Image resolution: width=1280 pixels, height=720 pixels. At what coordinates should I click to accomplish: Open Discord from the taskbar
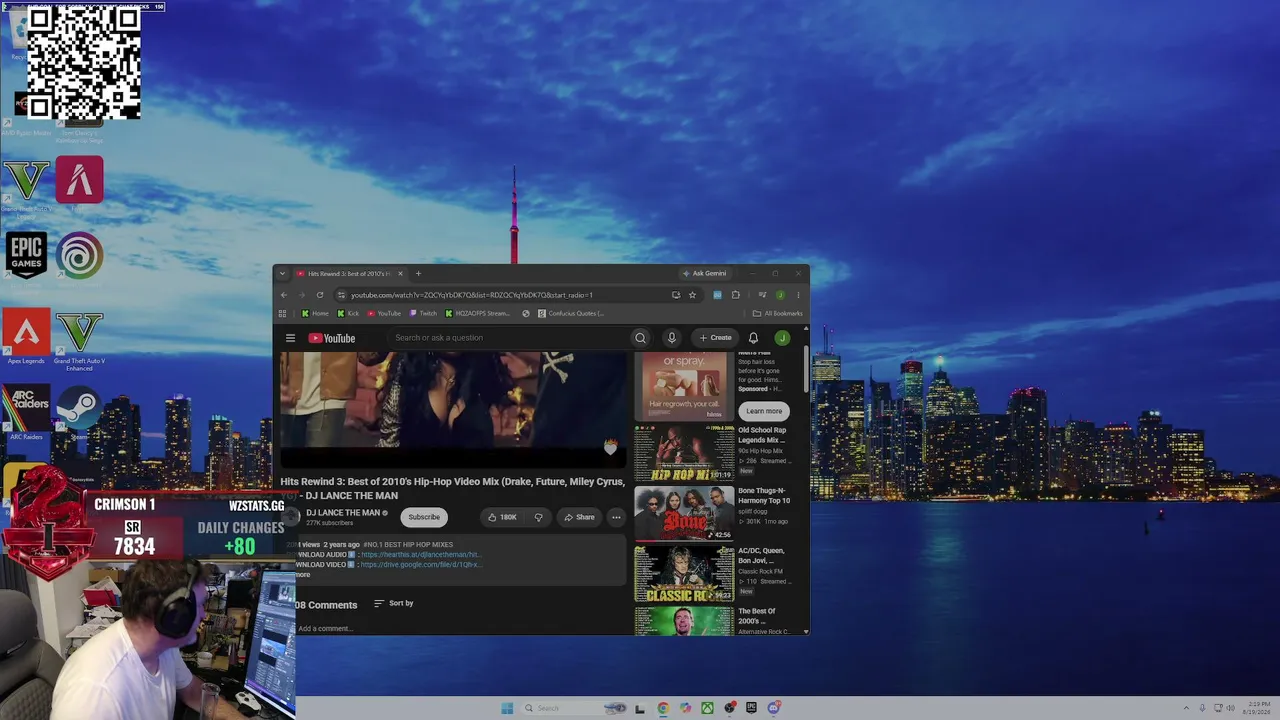[773, 708]
